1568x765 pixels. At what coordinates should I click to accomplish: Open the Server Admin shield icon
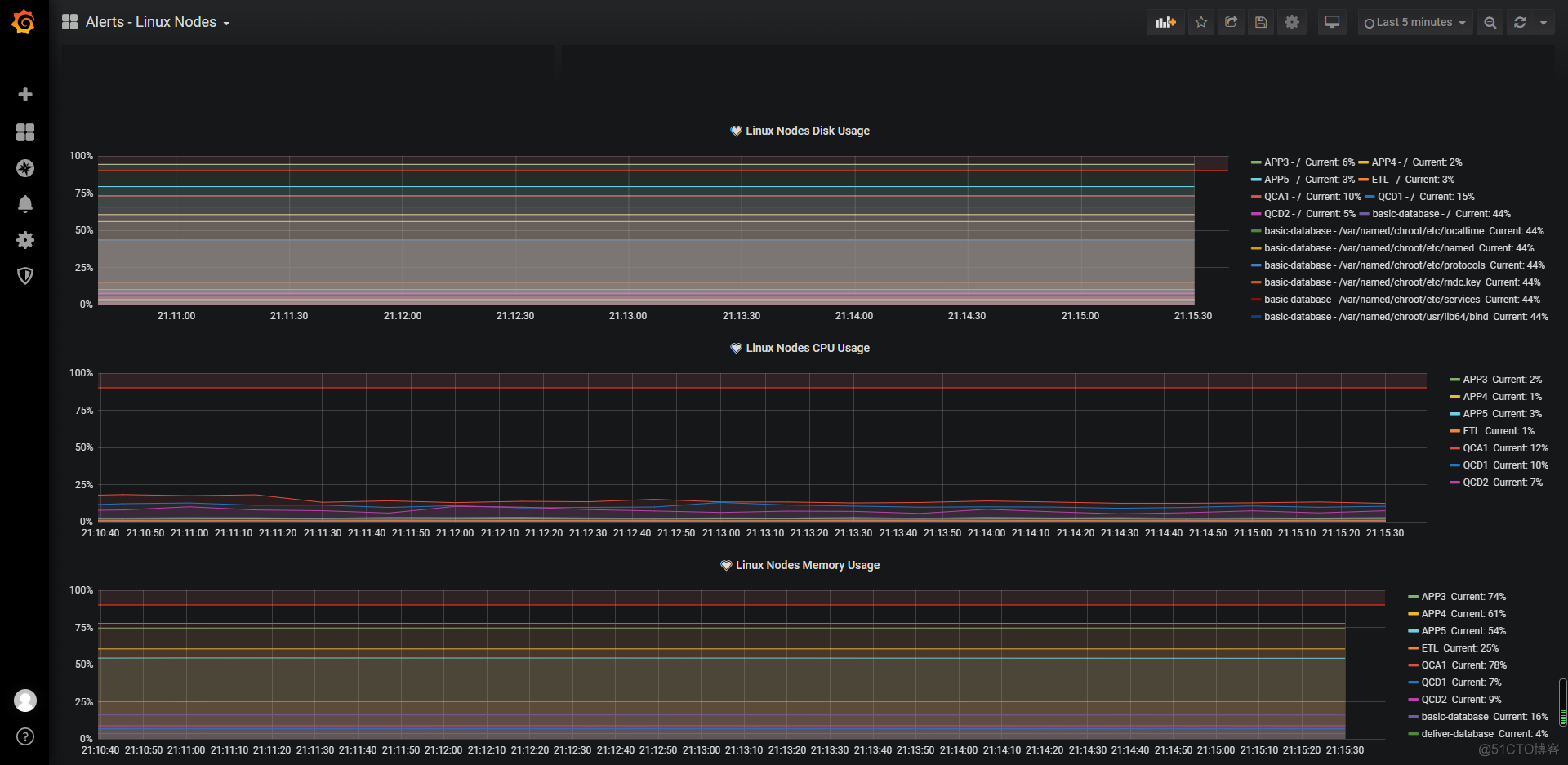(25, 276)
